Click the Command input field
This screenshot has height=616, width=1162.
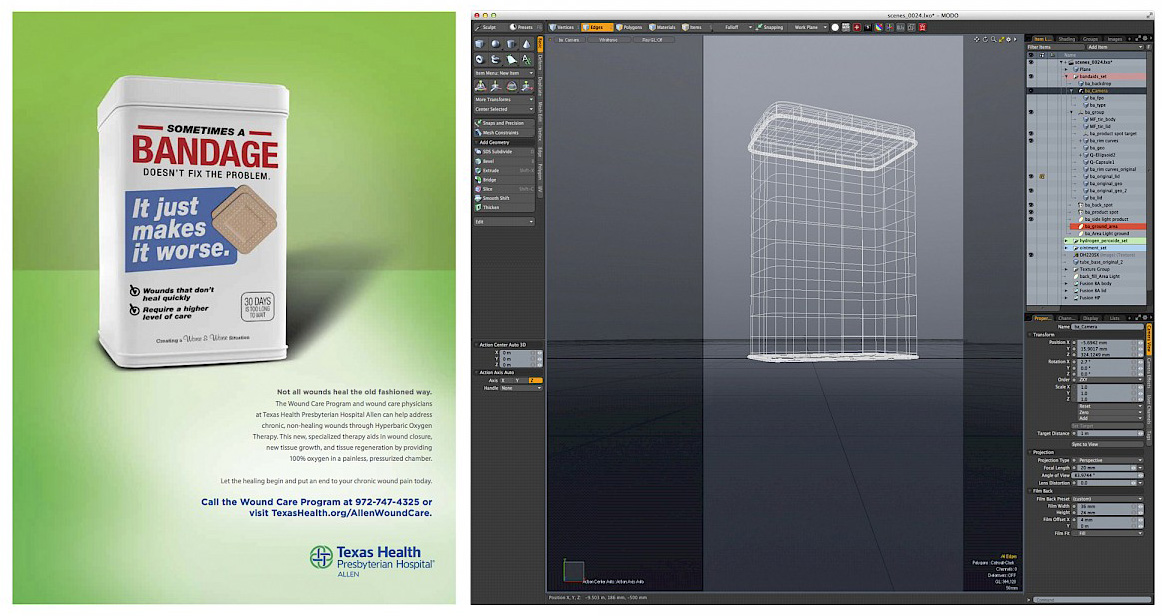point(1092,599)
